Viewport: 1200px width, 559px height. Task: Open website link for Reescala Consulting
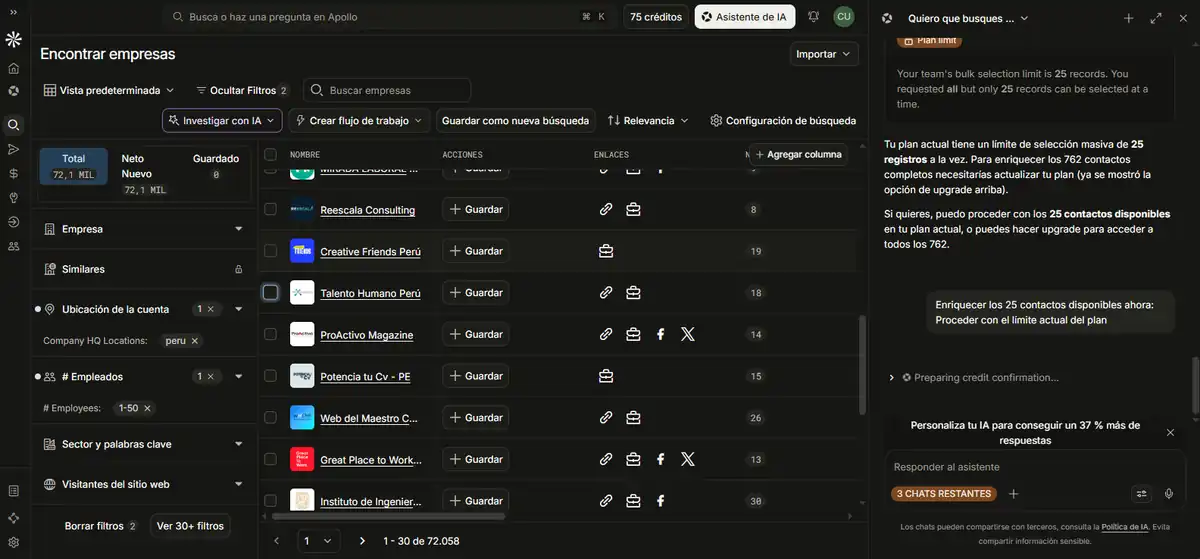[x=606, y=210]
